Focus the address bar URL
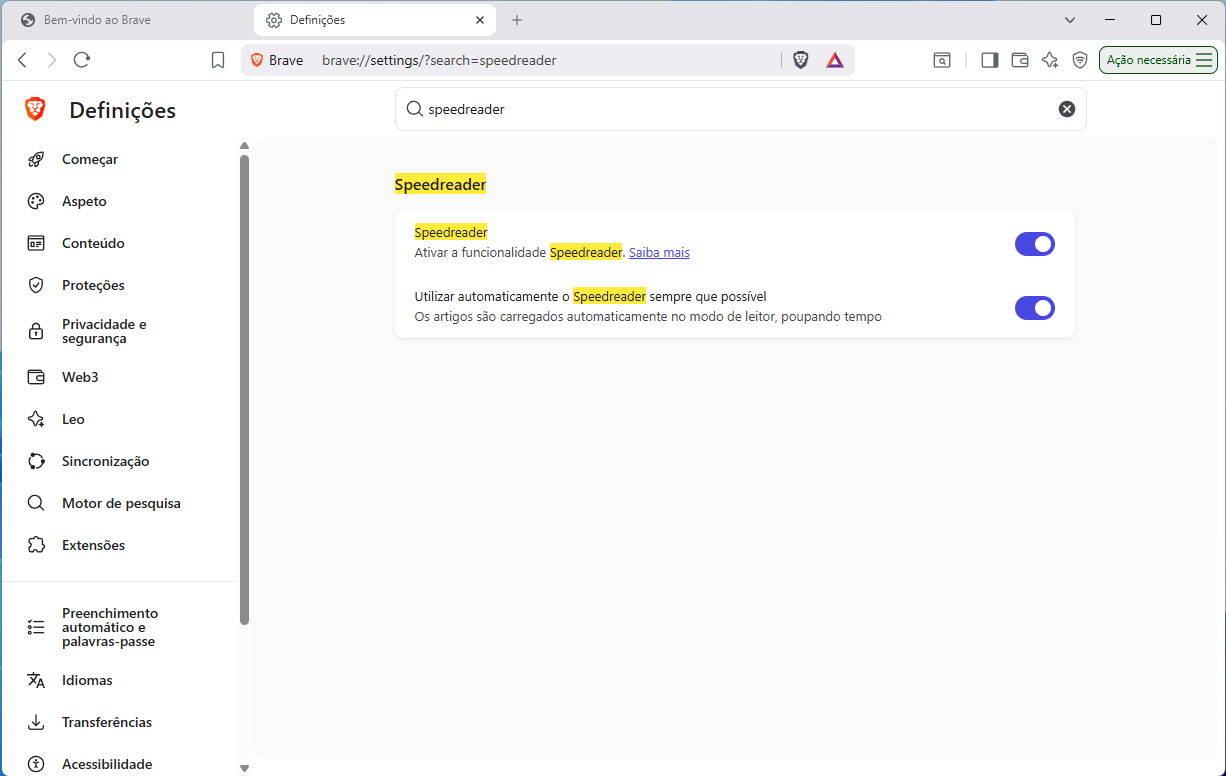1226x776 pixels. [x=439, y=60]
